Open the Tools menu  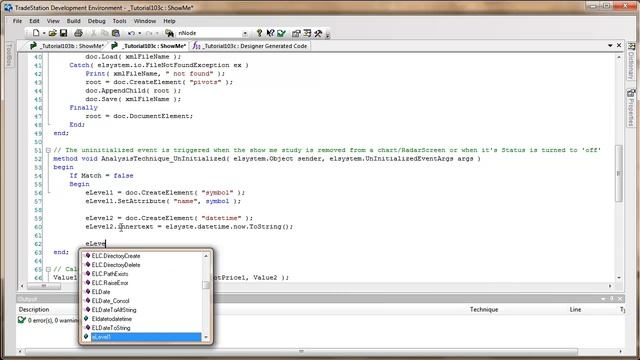tap(120, 21)
